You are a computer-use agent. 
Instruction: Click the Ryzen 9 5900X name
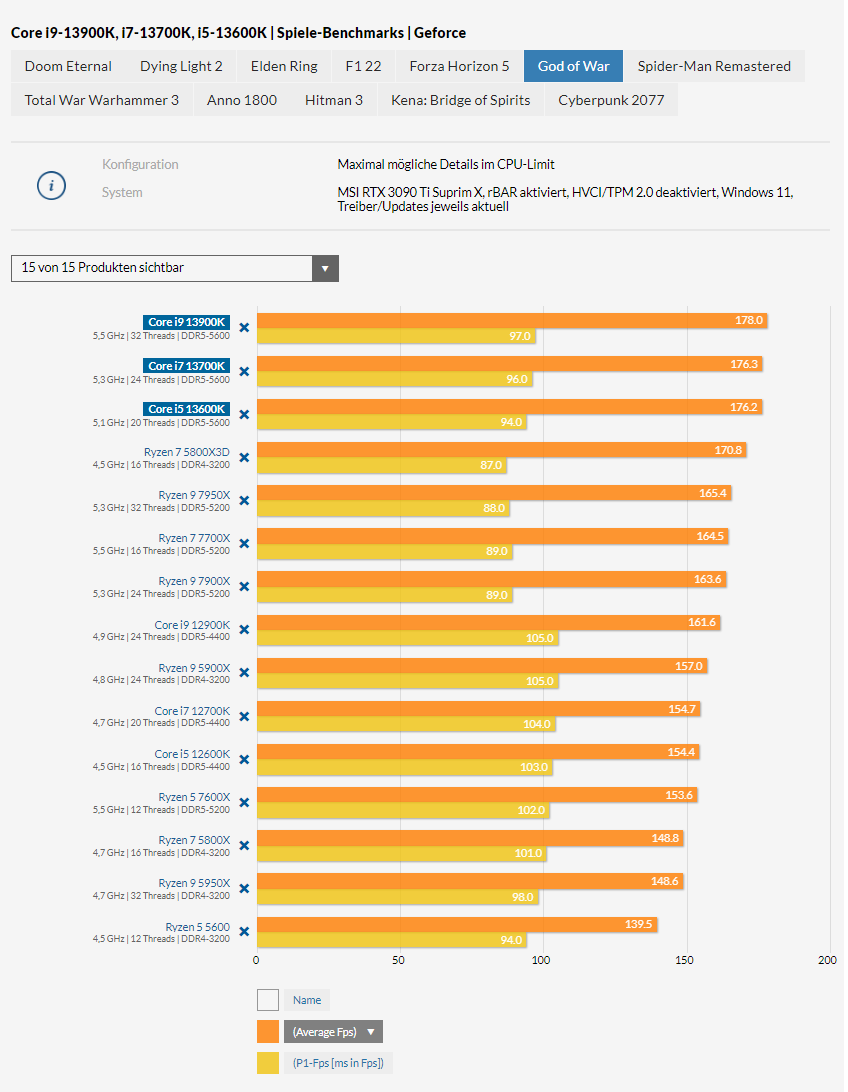194,668
